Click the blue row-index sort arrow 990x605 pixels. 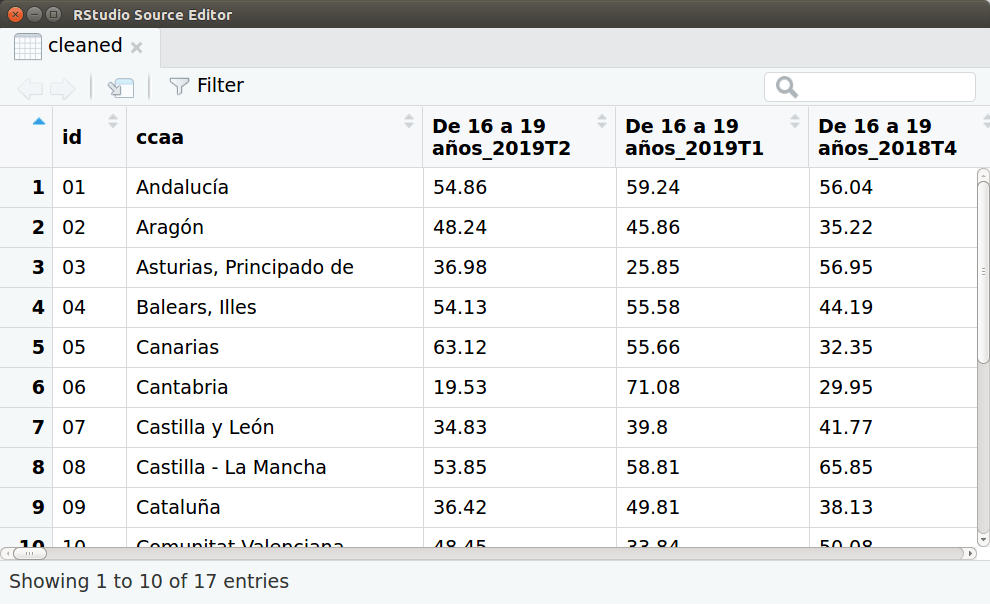[39, 121]
